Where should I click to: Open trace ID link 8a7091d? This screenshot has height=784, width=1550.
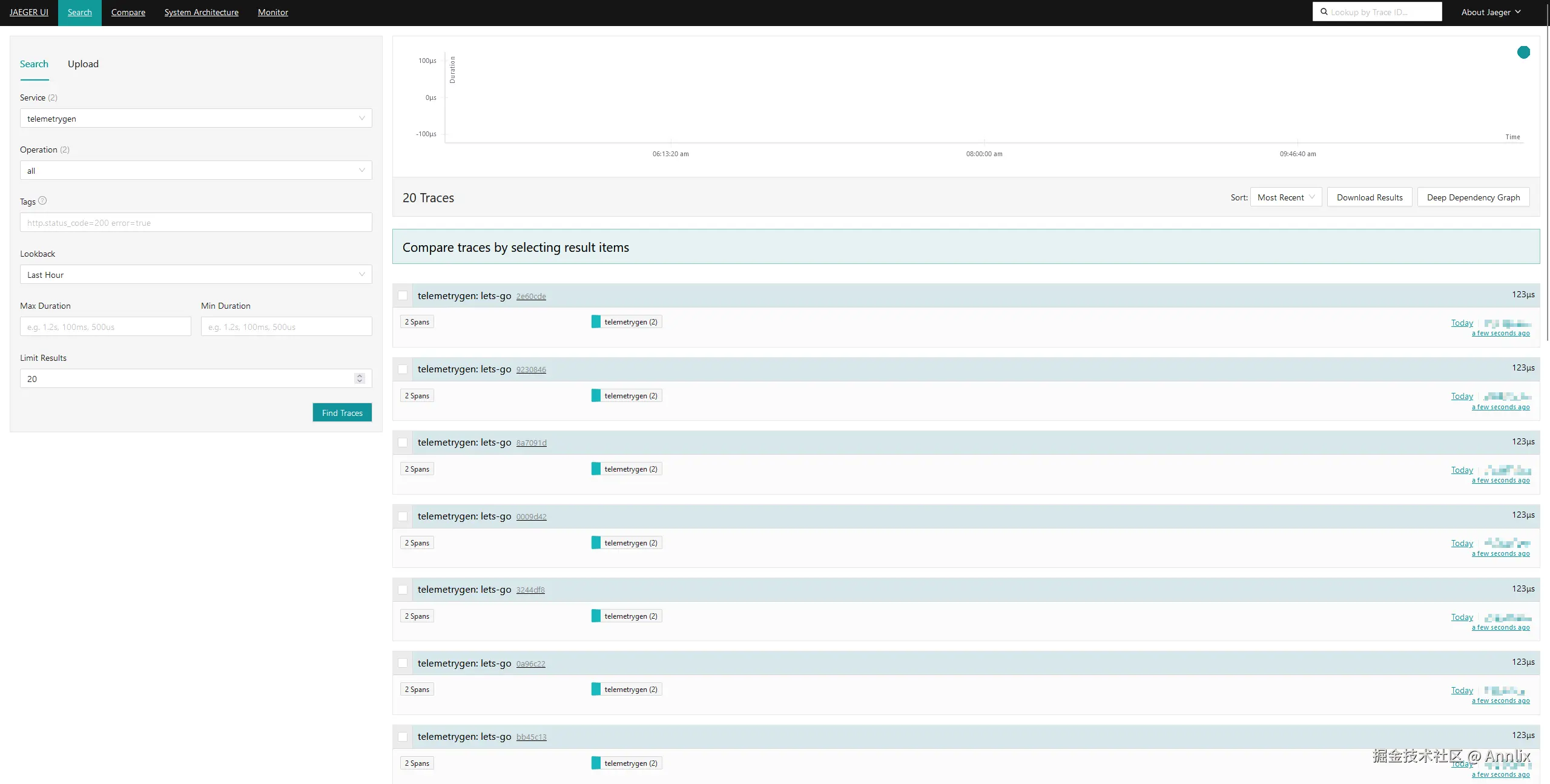[x=531, y=443]
